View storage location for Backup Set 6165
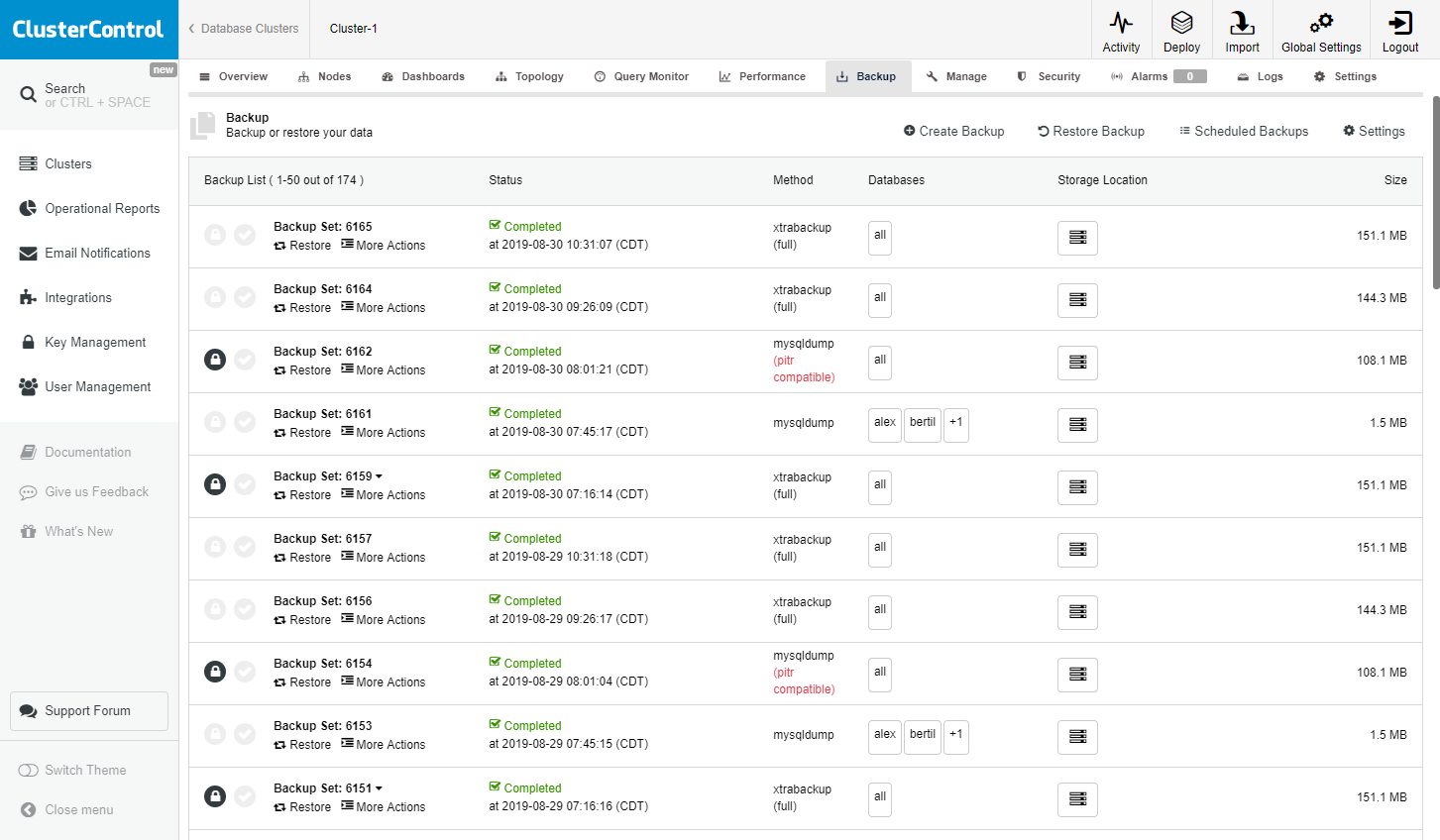This screenshot has width=1440, height=840. [1077, 238]
